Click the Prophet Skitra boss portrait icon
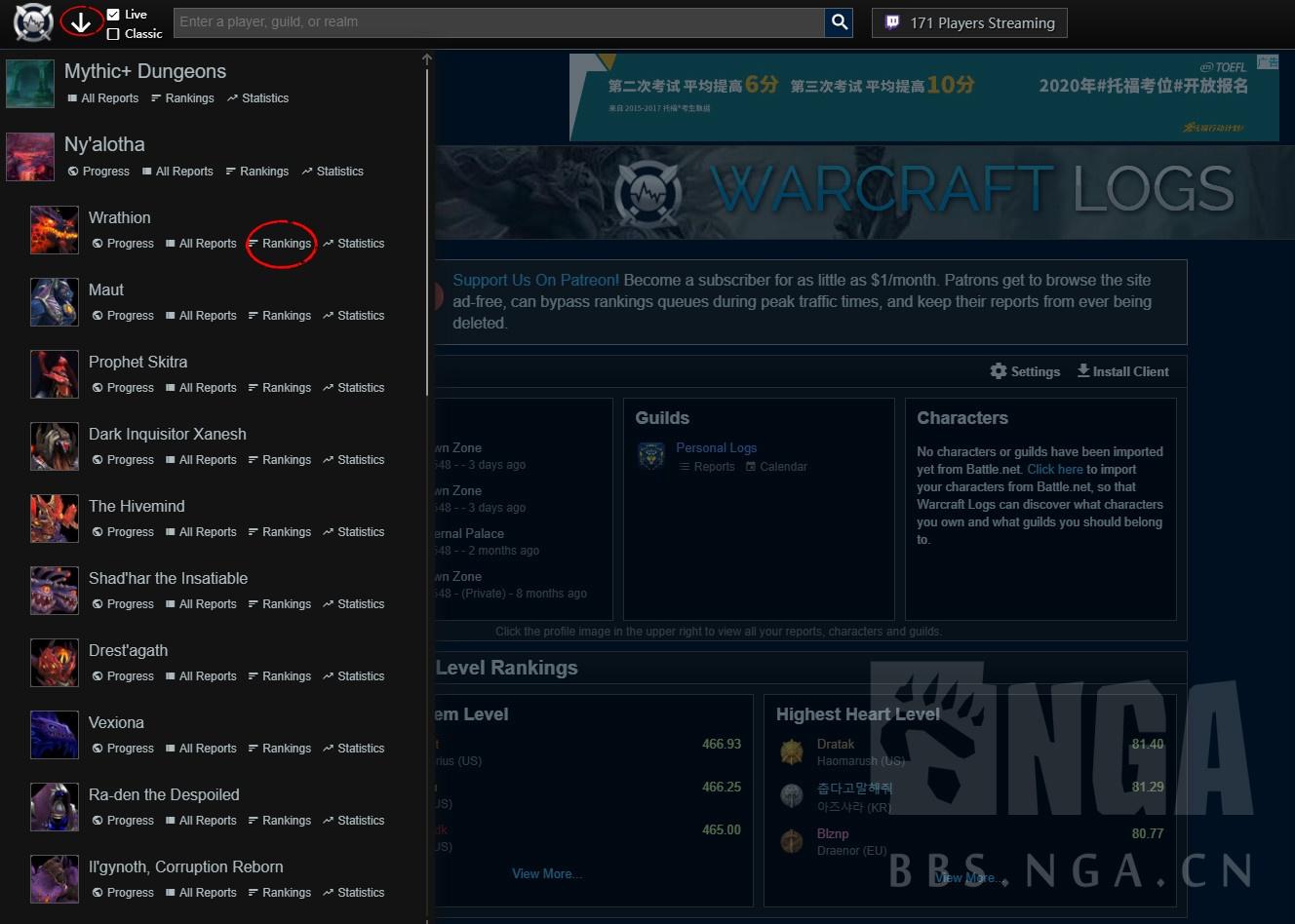The width and height of the screenshot is (1295, 924). tap(55, 374)
